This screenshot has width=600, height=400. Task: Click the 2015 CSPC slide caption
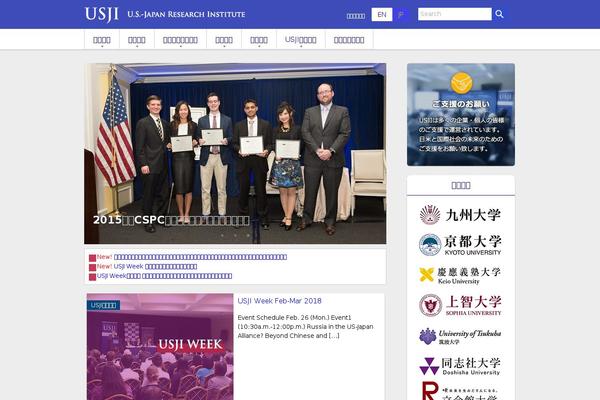[171, 220]
